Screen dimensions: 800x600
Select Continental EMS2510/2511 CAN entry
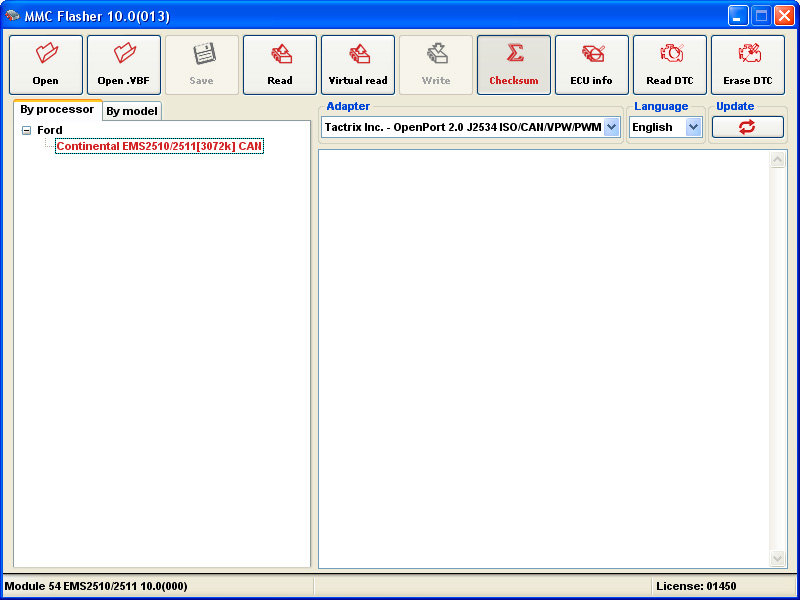[159, 146]
